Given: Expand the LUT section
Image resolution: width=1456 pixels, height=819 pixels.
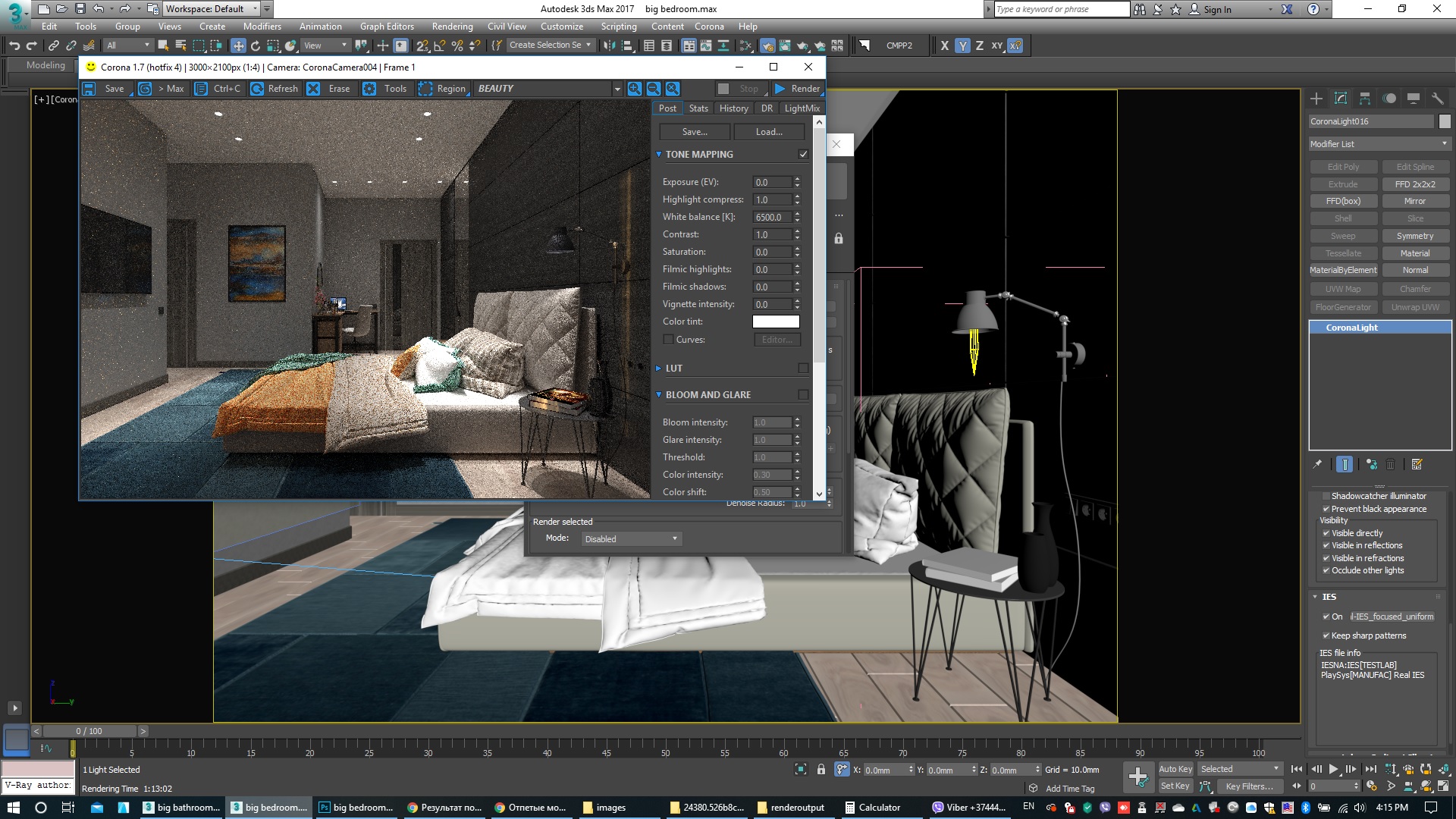Looking at the screenshot, I should (x=659, y=367).
